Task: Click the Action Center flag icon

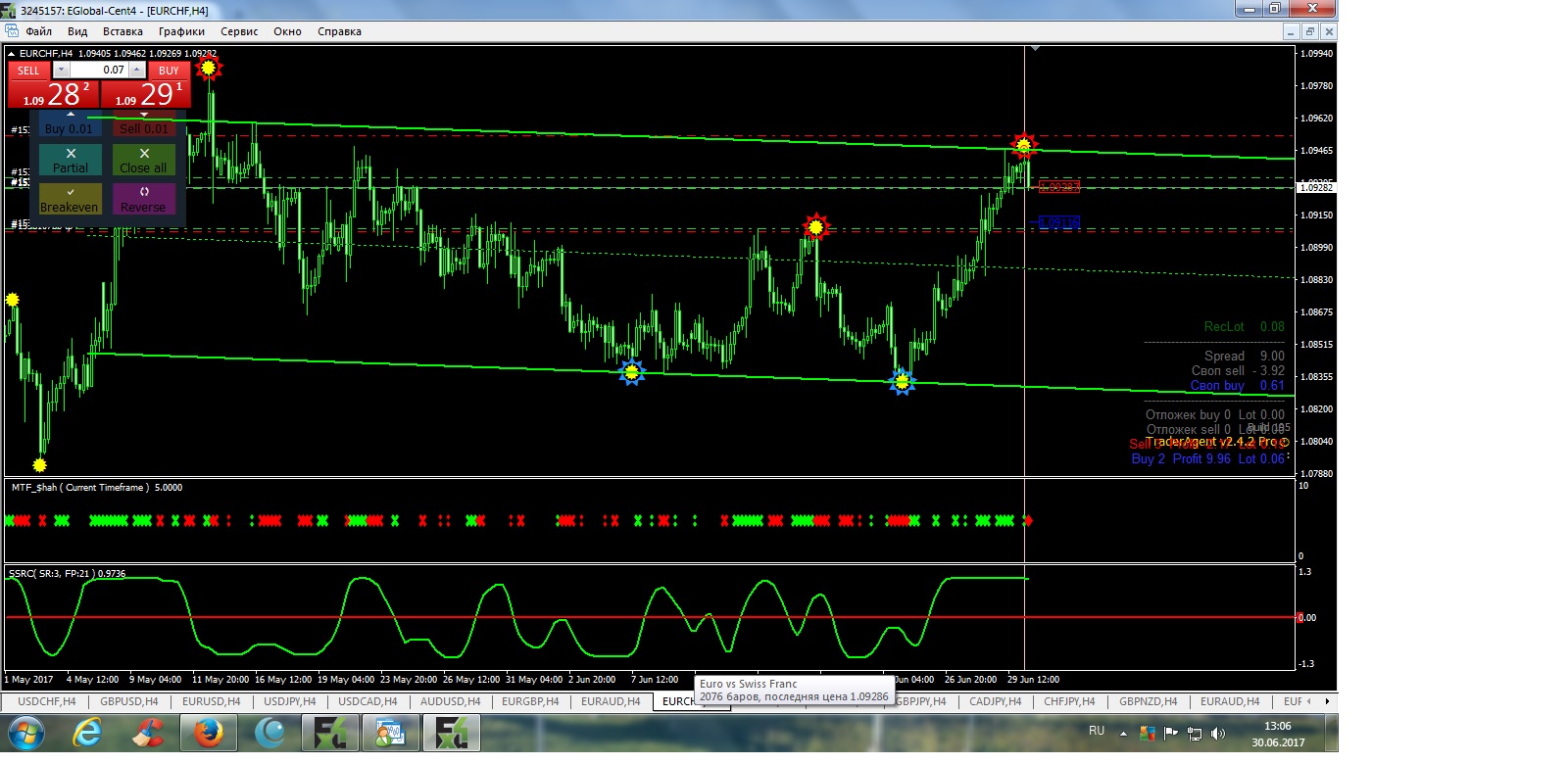Action: [1171, 733]
